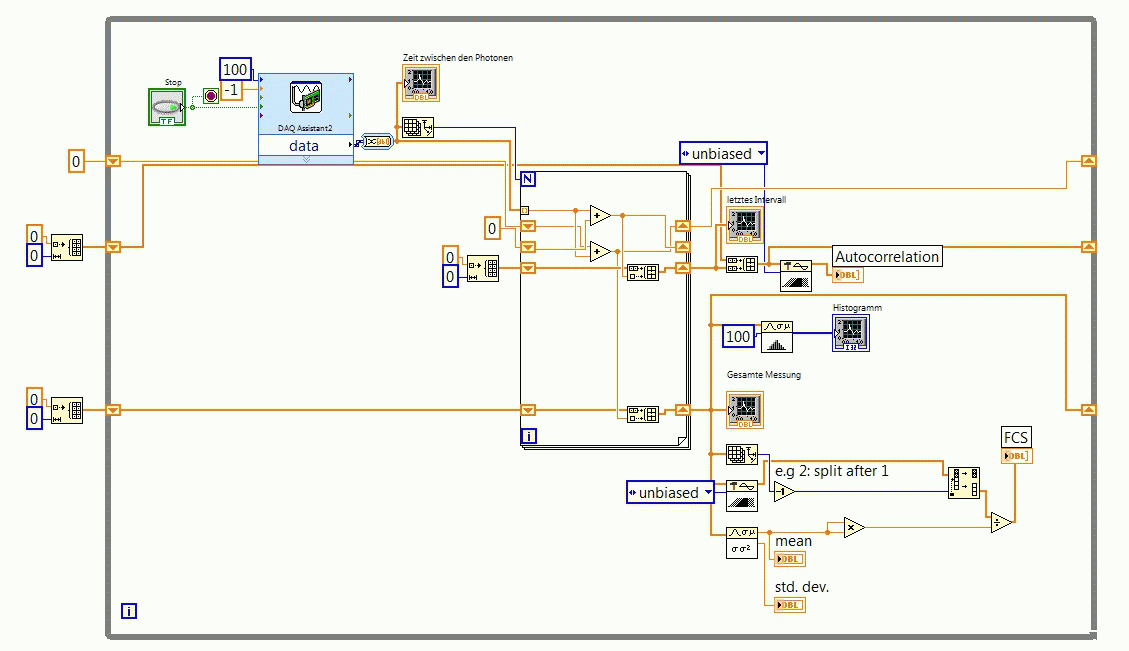Select the Zeit zwischen den Photonen graph terminal

coord(421,84)
